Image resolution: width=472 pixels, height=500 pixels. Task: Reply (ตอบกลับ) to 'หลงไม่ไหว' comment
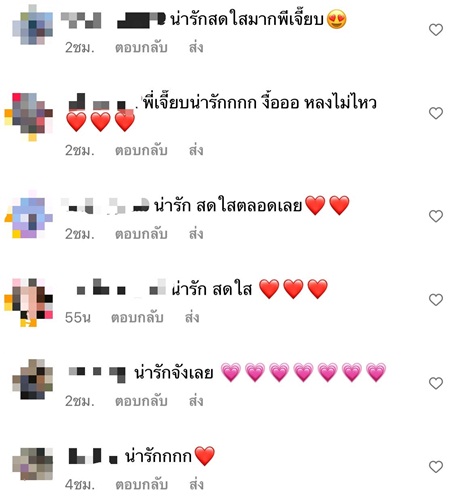(x=141, y=151)
